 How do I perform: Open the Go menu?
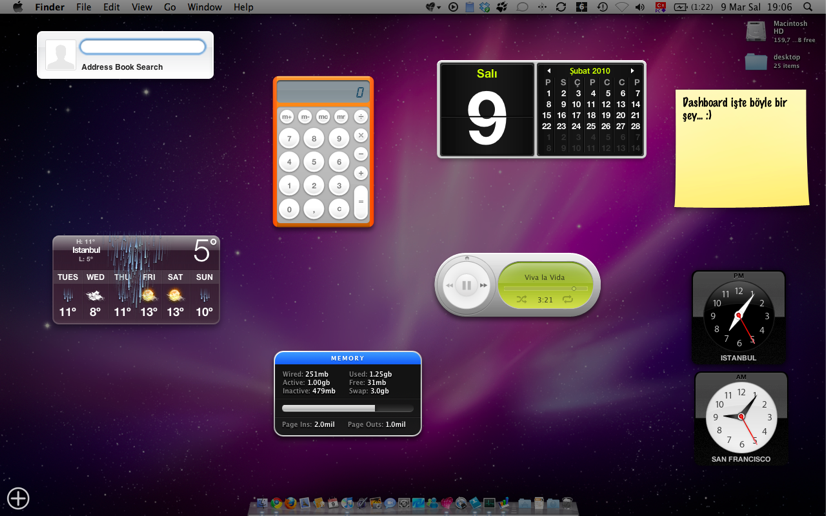click(170, 7)
